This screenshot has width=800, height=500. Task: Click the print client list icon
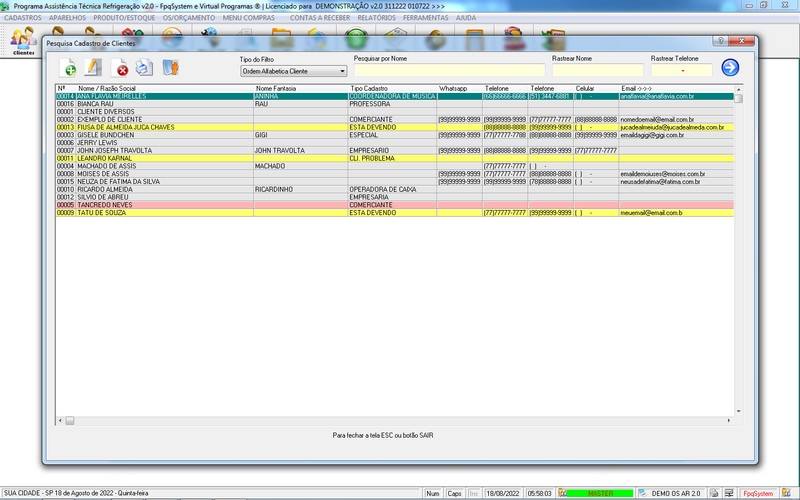[144, 67]
